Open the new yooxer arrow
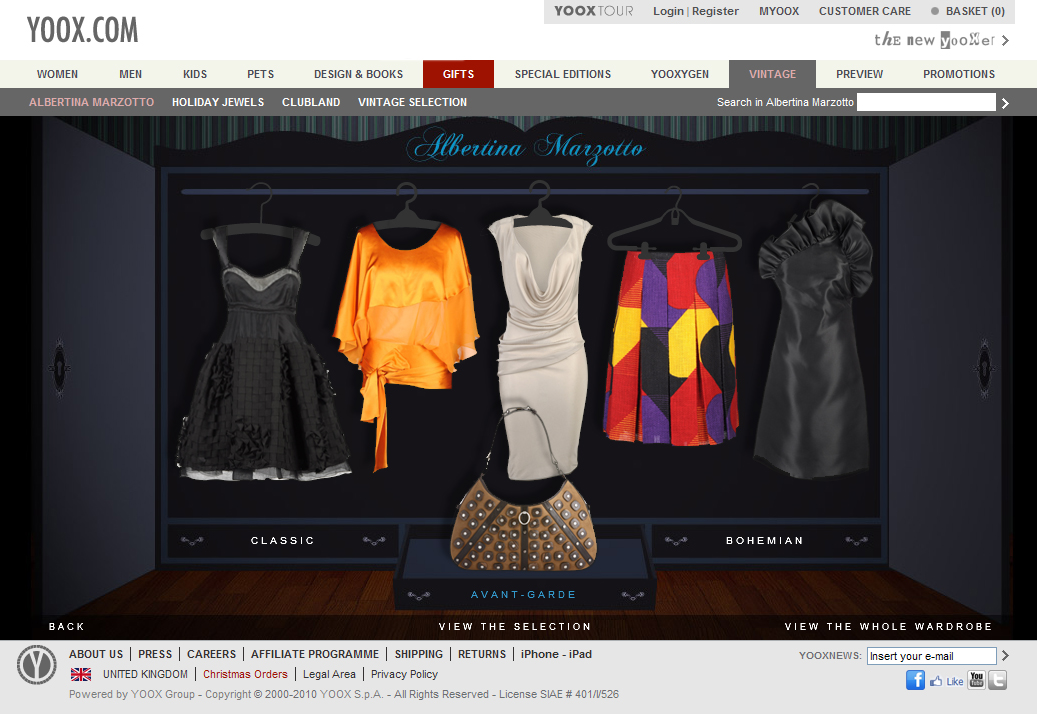The height and width of the screenshot is (714, 1037). point(1005,40)
